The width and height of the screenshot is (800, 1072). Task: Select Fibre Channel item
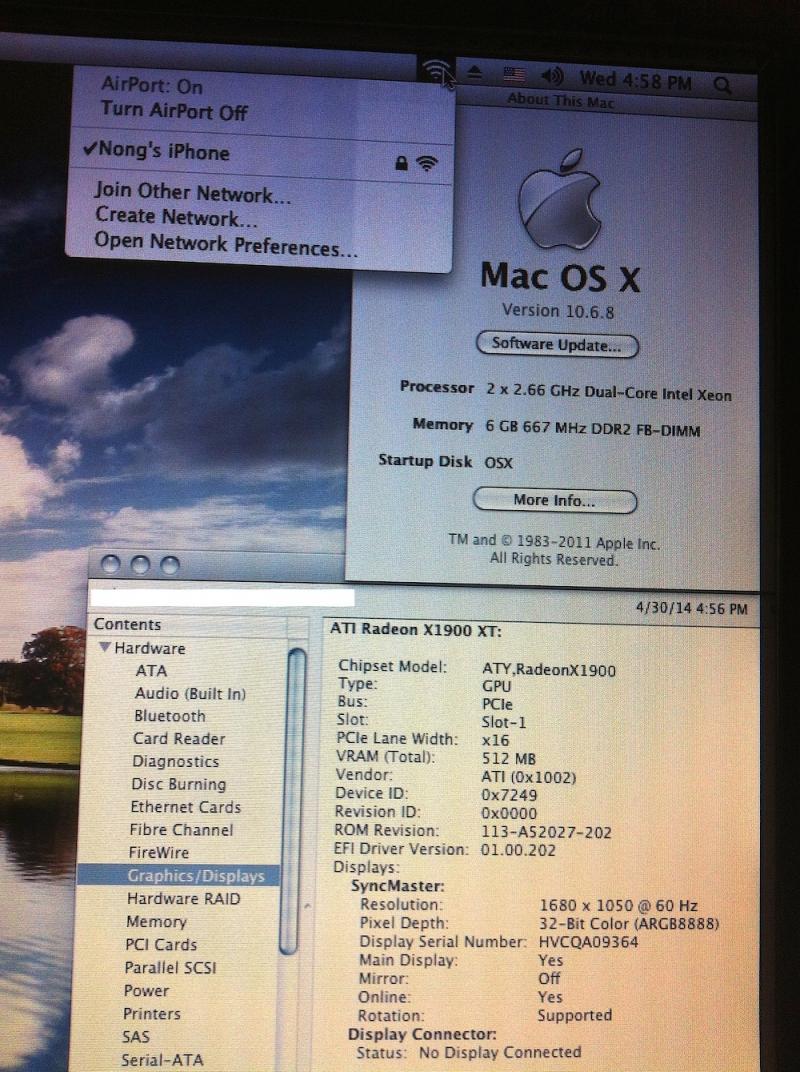point(181,829)
